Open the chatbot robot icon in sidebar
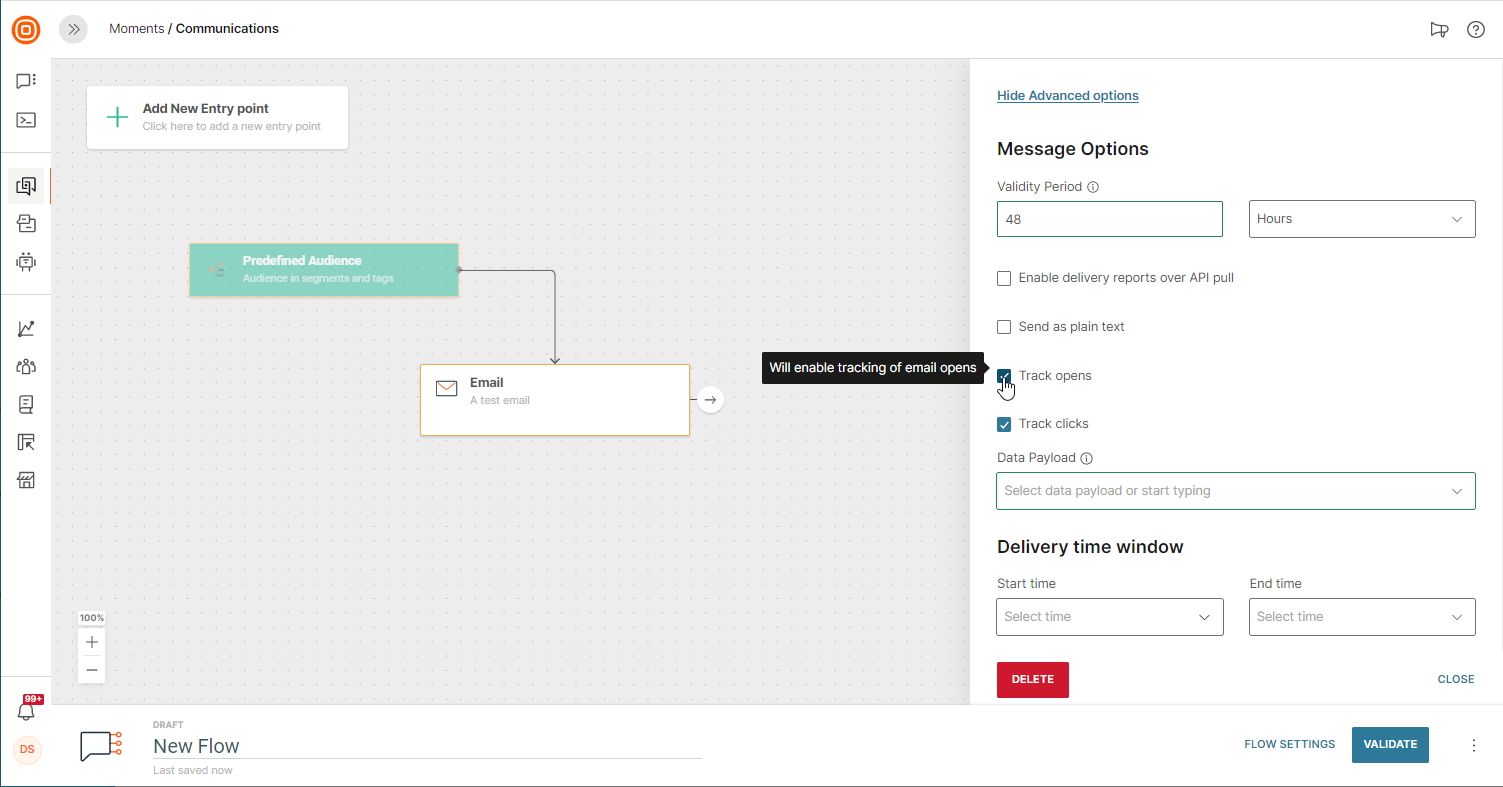Image resolution: width=1503 pixels, height=787 pixels. pyautogui.click(x=26, y=262)
